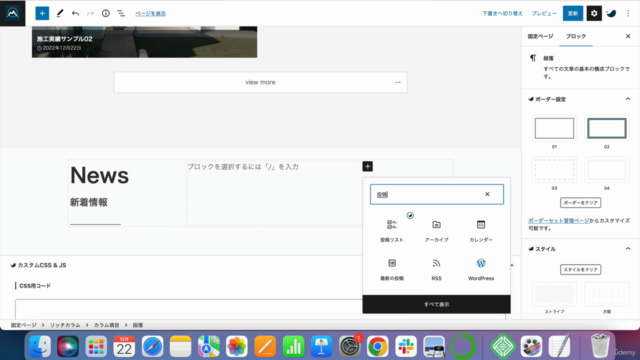The image size is (640, 360).
Task: Insert the 投稿リスト block
Action: 392,231
